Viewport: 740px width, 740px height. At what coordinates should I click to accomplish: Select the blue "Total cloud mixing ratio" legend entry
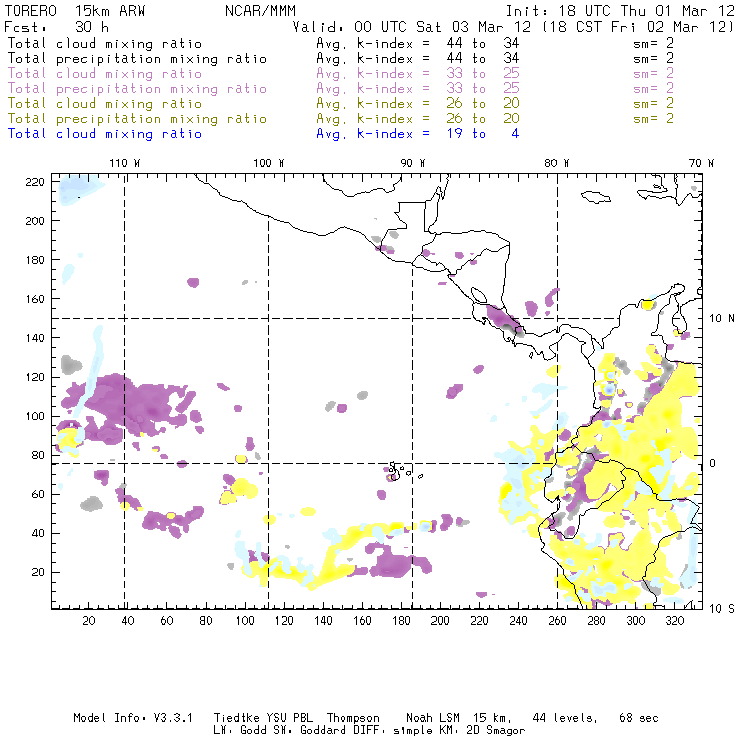point(105,133)
